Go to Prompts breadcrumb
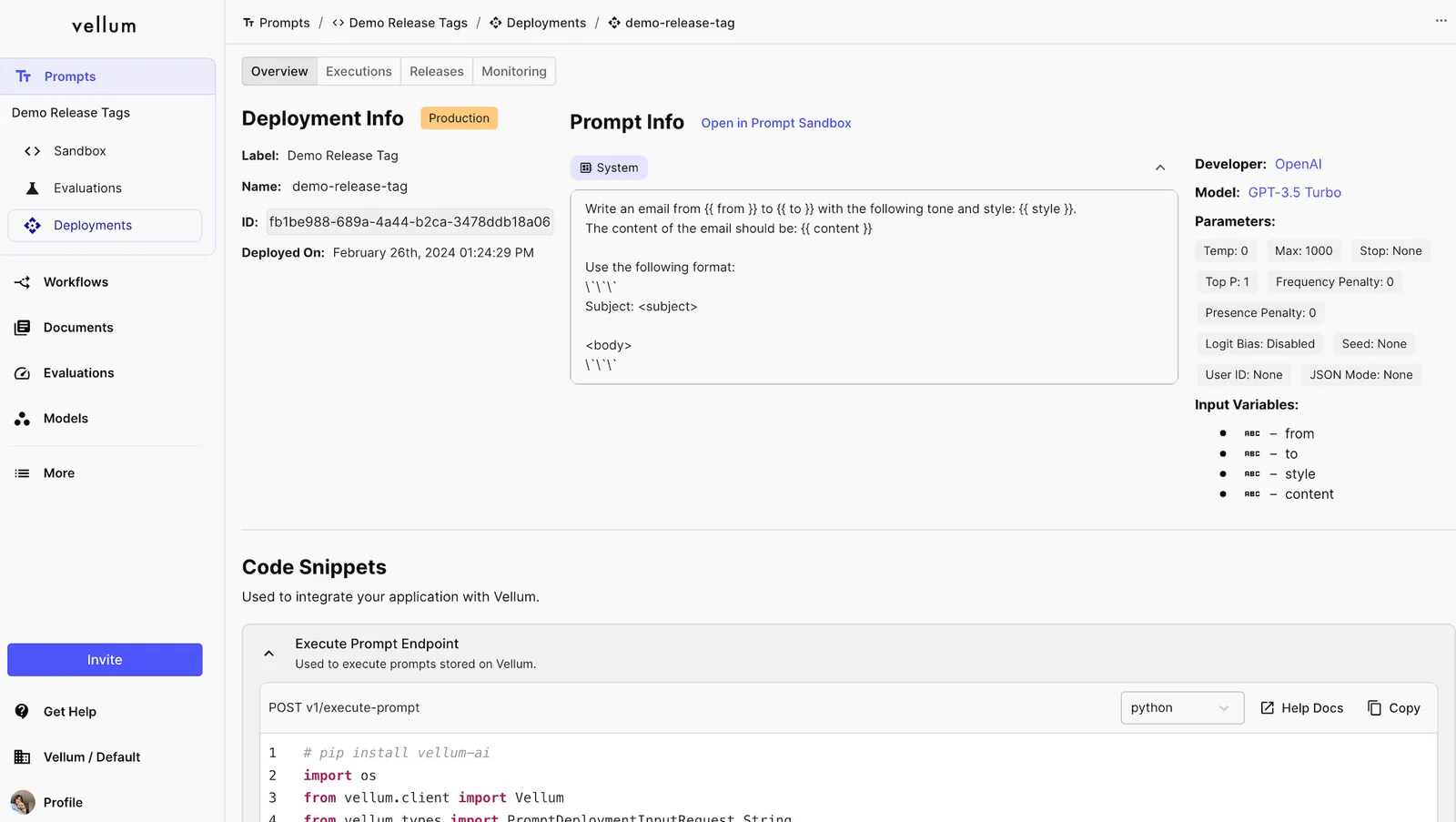Image resolution: width=1456 pixels, height=822 pixels. click(276, 23)
